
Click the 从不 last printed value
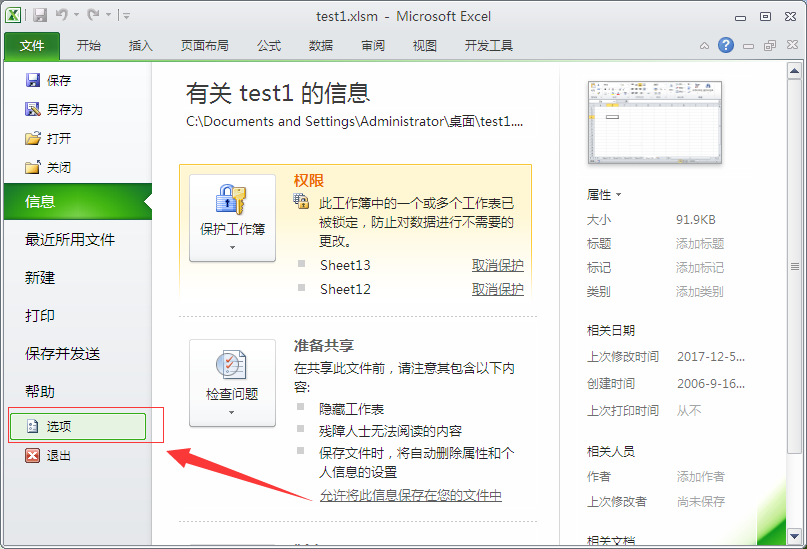tap(689, 411)
